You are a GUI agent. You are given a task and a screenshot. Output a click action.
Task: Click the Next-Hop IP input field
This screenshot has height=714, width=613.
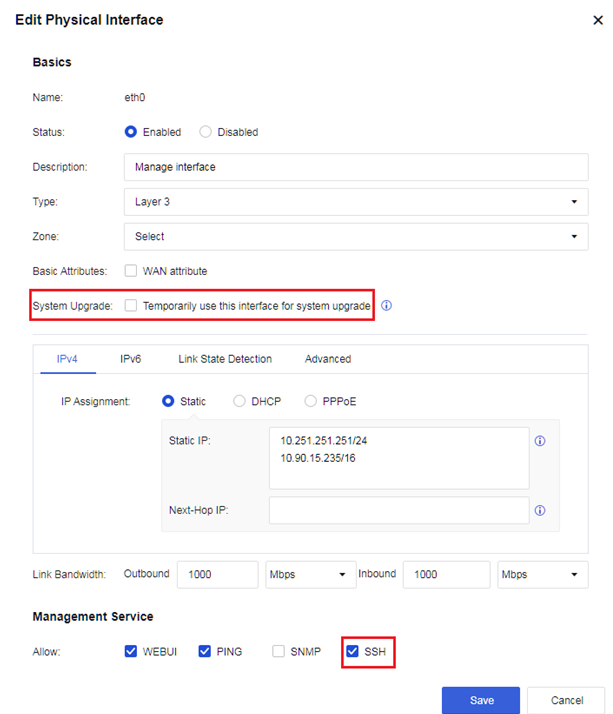point(398,510)
